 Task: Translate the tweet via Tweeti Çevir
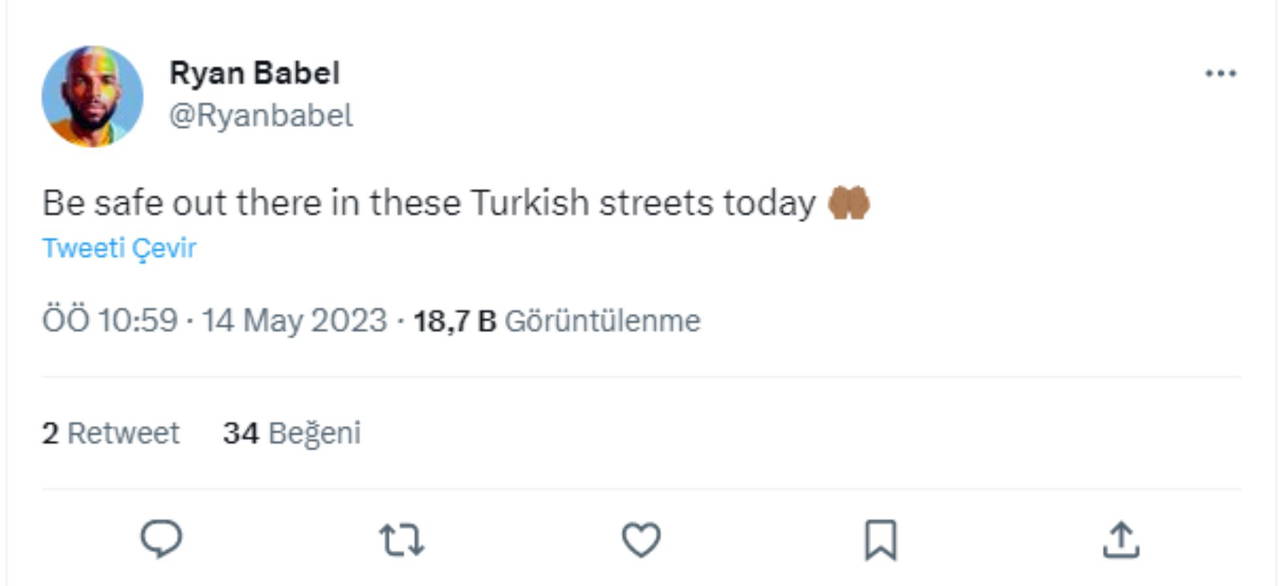(x=119, y=248)
